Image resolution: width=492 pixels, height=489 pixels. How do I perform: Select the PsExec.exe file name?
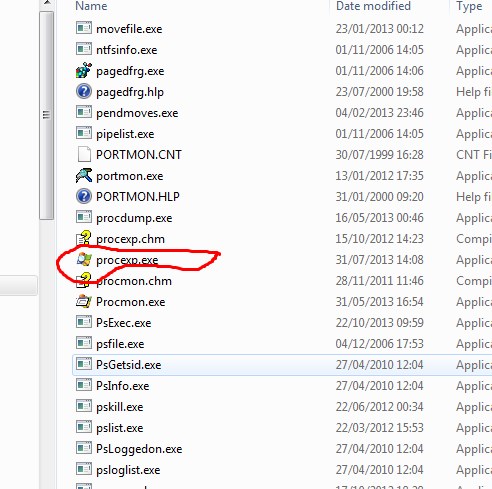(124, 323)
